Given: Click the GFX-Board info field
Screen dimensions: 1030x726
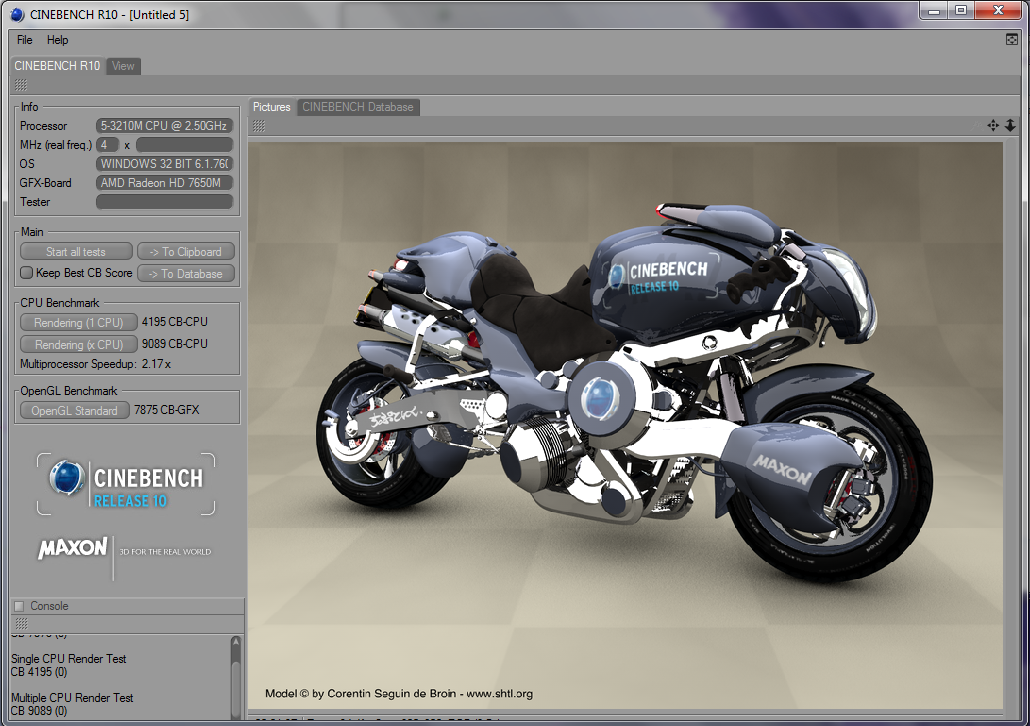Looking at the screenshot, I should (164, 183).
